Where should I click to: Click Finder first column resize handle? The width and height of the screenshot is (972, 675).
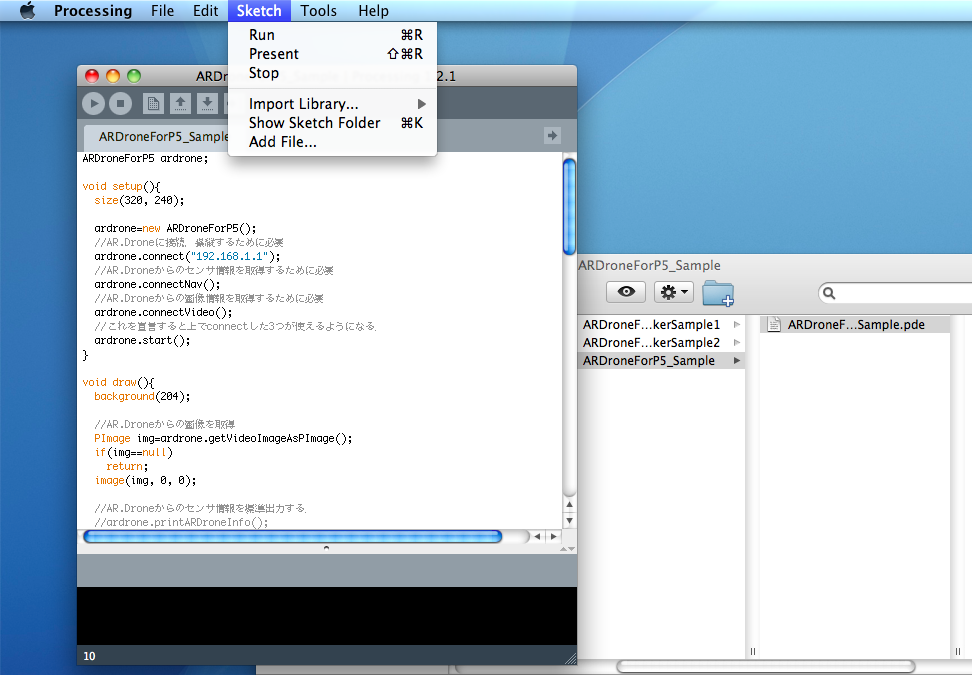pos(753,651)
